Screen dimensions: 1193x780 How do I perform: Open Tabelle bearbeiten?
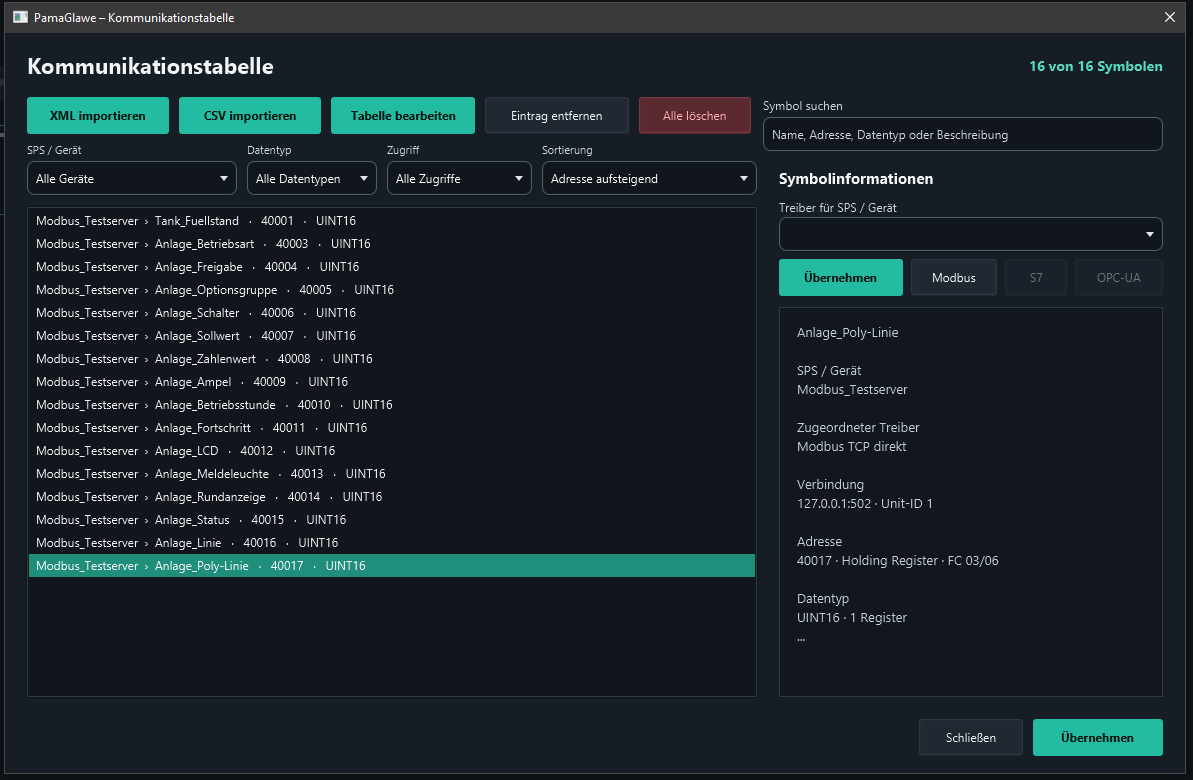[403, 116]
